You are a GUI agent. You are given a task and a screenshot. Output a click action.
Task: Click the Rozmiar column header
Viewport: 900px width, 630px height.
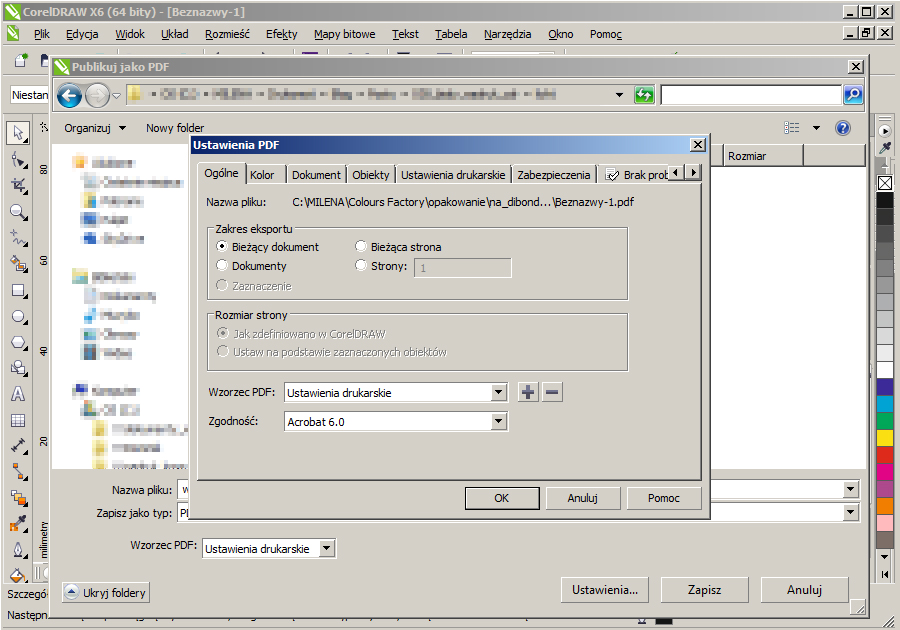click(x=763, y=155)
